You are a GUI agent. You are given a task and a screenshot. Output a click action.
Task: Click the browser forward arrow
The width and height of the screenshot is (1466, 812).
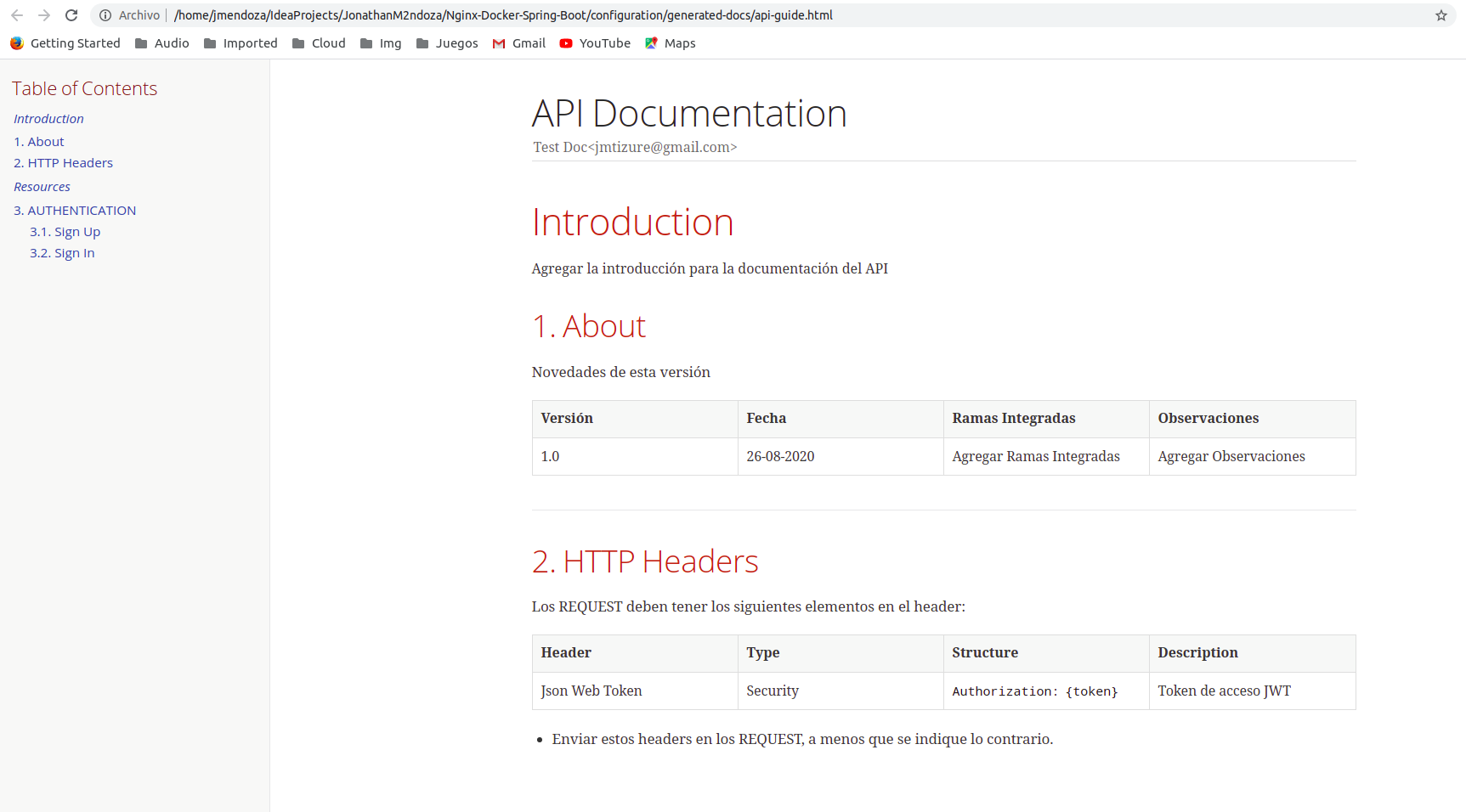click(x=44, y=15)
